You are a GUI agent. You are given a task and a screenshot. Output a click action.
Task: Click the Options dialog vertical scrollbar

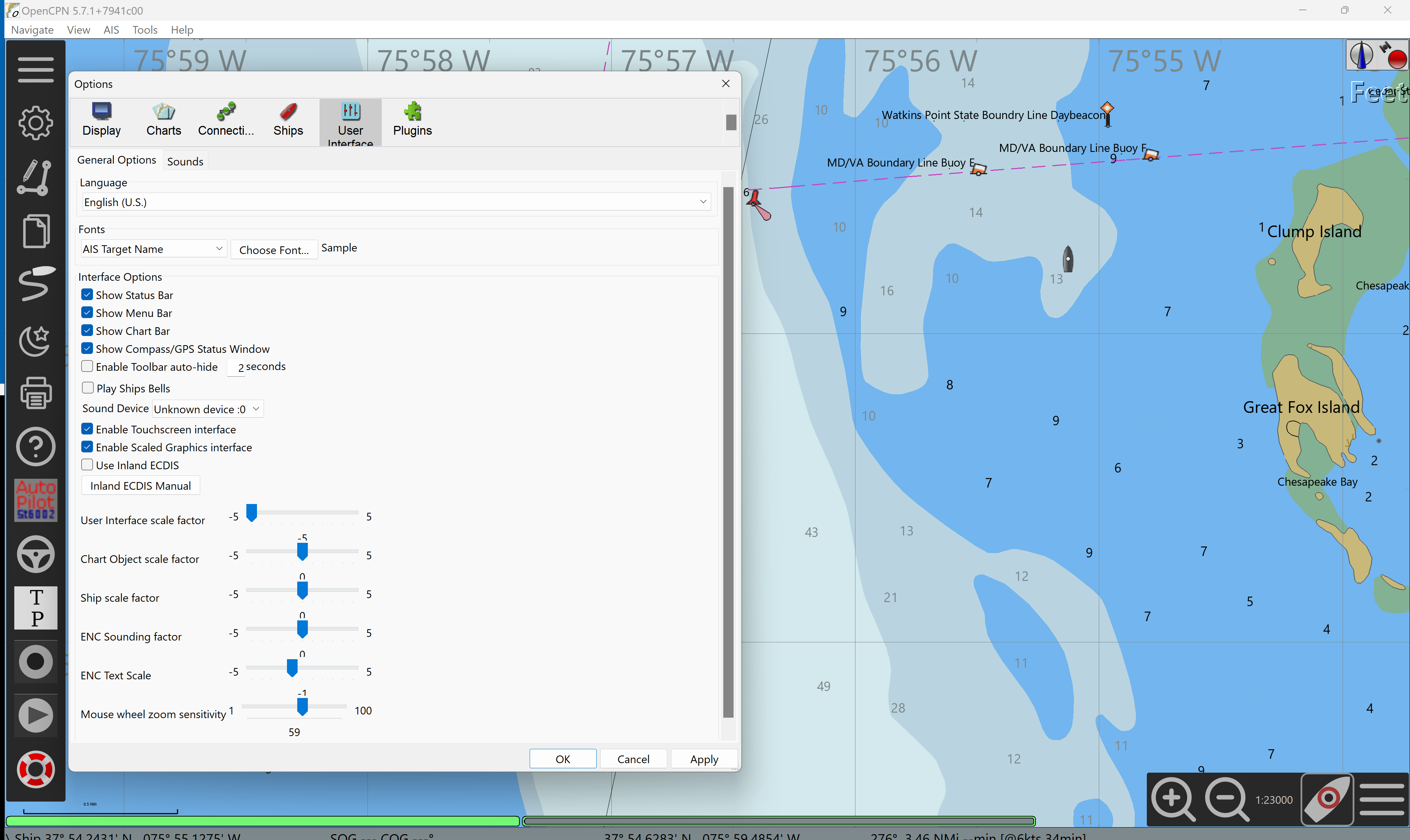728,453
